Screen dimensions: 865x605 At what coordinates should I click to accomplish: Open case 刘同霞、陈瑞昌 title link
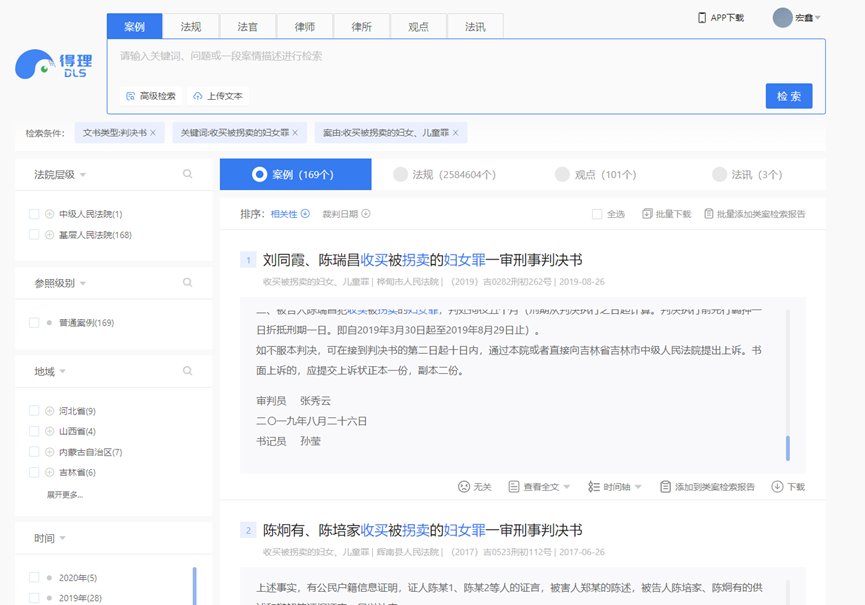423,260
